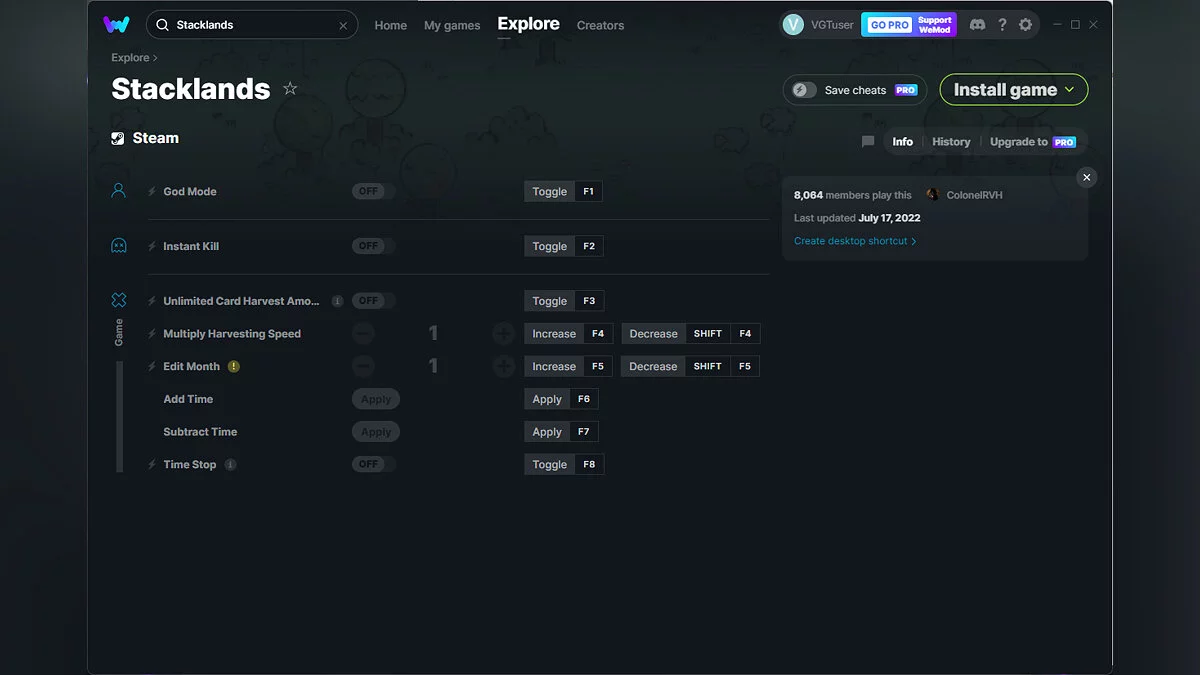Expand the Install game dropdown arrow
The height and width of the screenshot is (675, 1200).
coord(1069,90)
